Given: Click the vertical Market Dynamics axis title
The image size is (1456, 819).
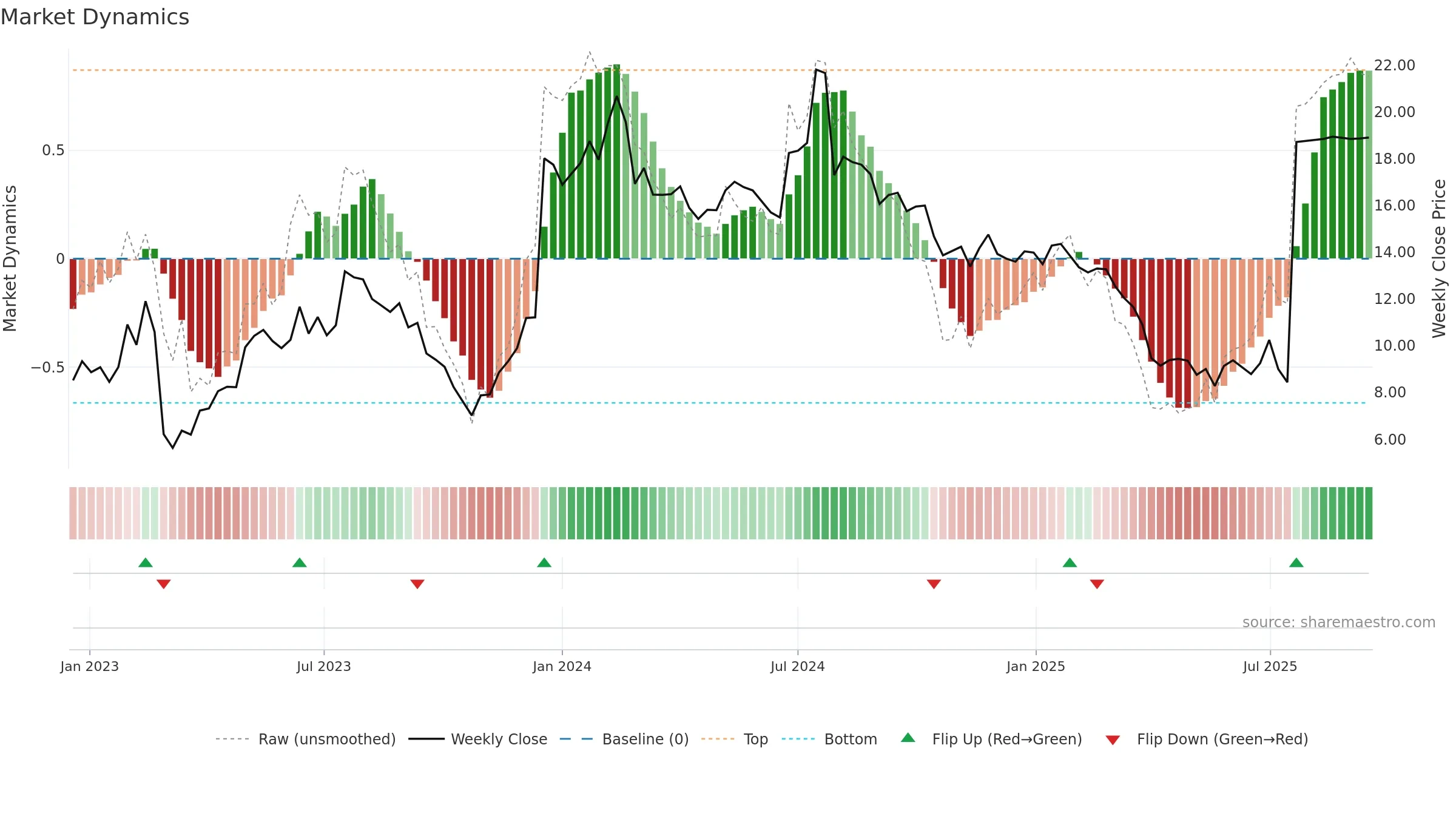Looking at the screenshot, I should (10, 258).
